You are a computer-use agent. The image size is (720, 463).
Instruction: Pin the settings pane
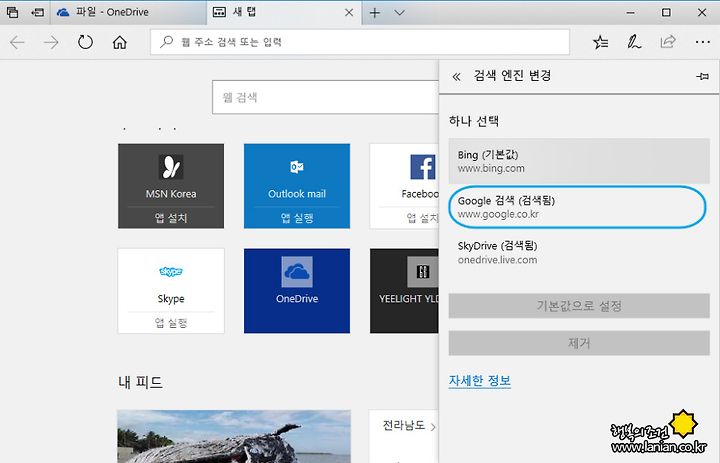[702, 76]
